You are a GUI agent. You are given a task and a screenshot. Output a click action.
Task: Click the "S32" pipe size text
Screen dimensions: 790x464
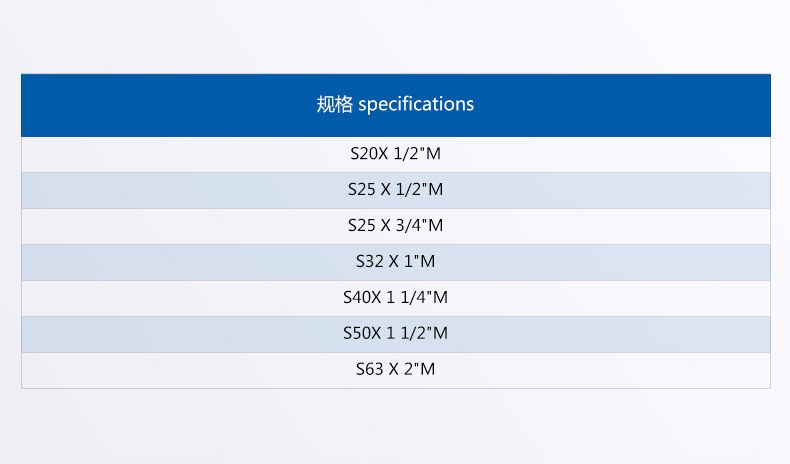tap(369, 262)
